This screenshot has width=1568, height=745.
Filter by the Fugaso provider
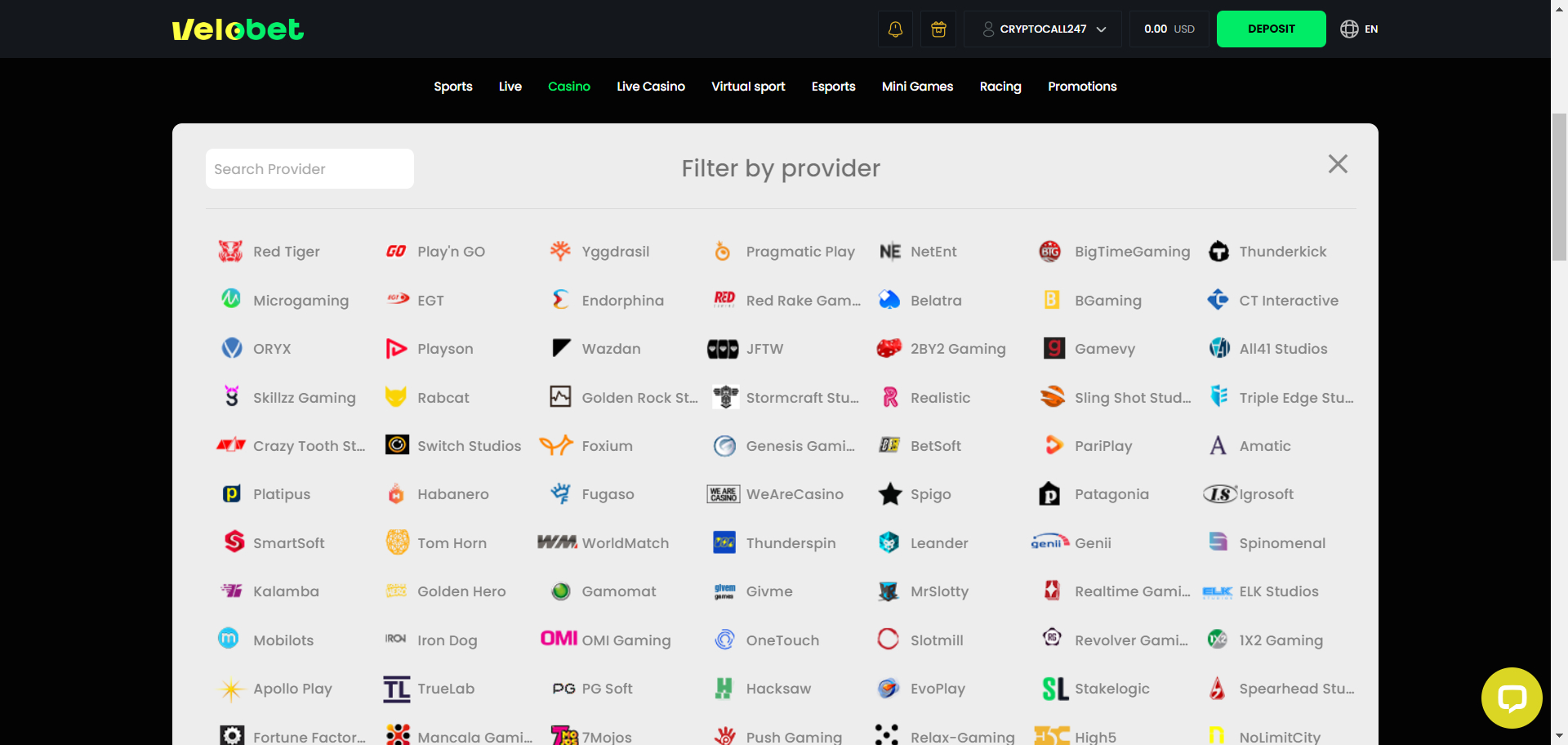595,494
